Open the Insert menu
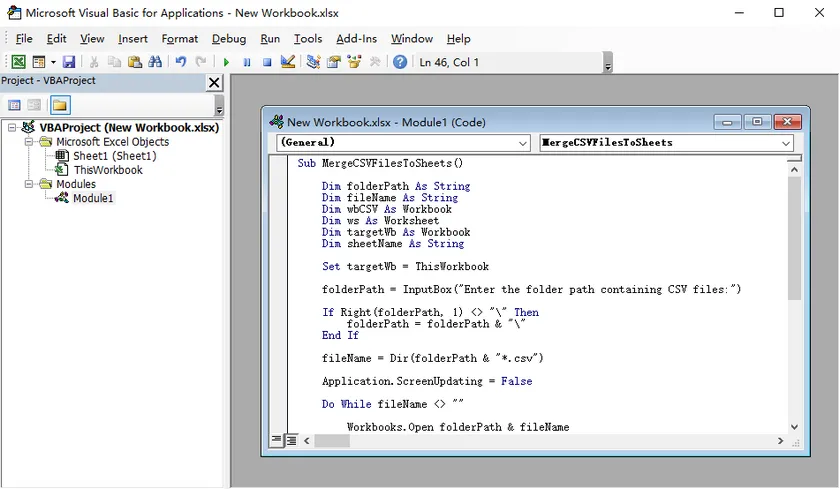This screenshot has width=840, height=489. pyautogui.click(x=133, y=39)
